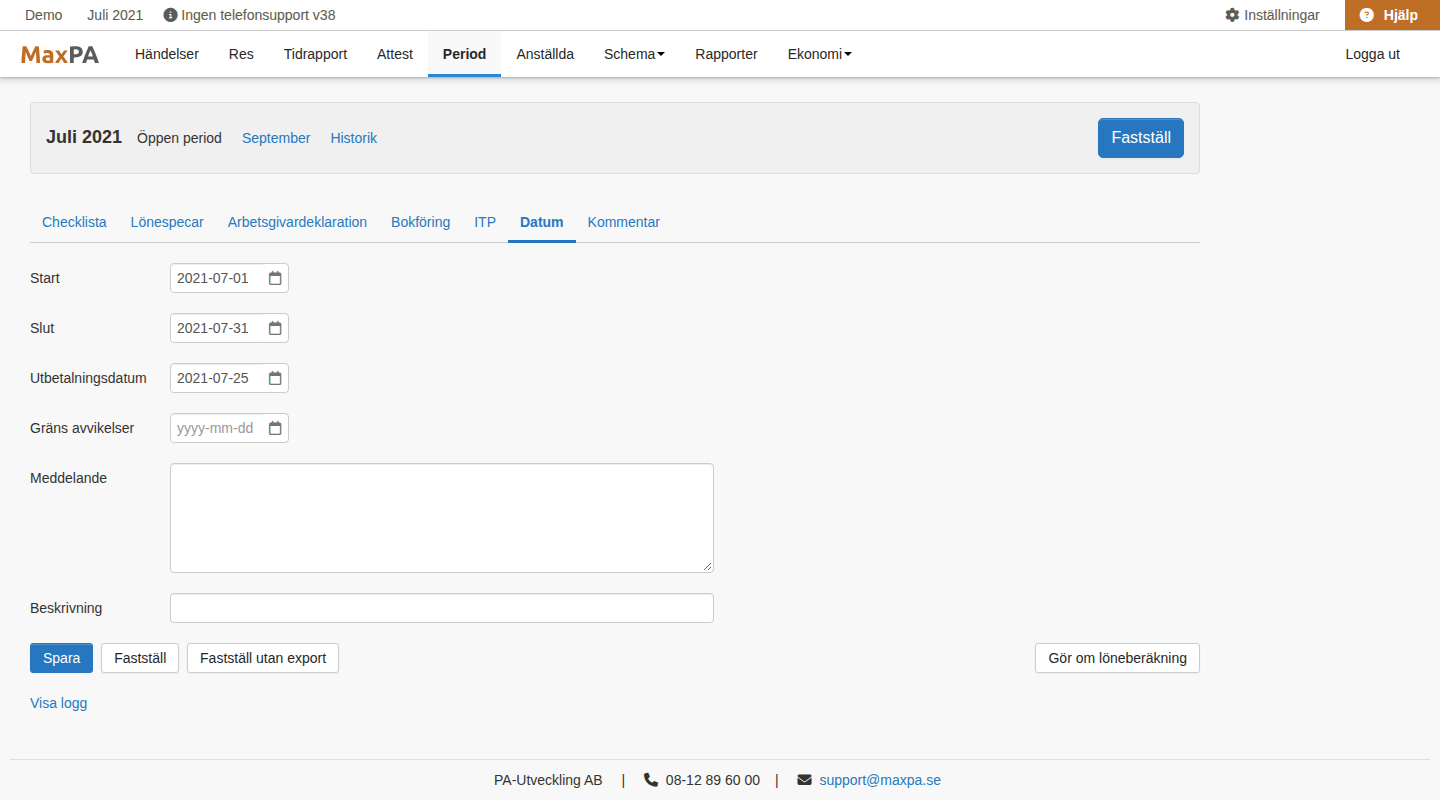Click Fastställ utan export button
The image size is (1440, 800).
[263, 658]
